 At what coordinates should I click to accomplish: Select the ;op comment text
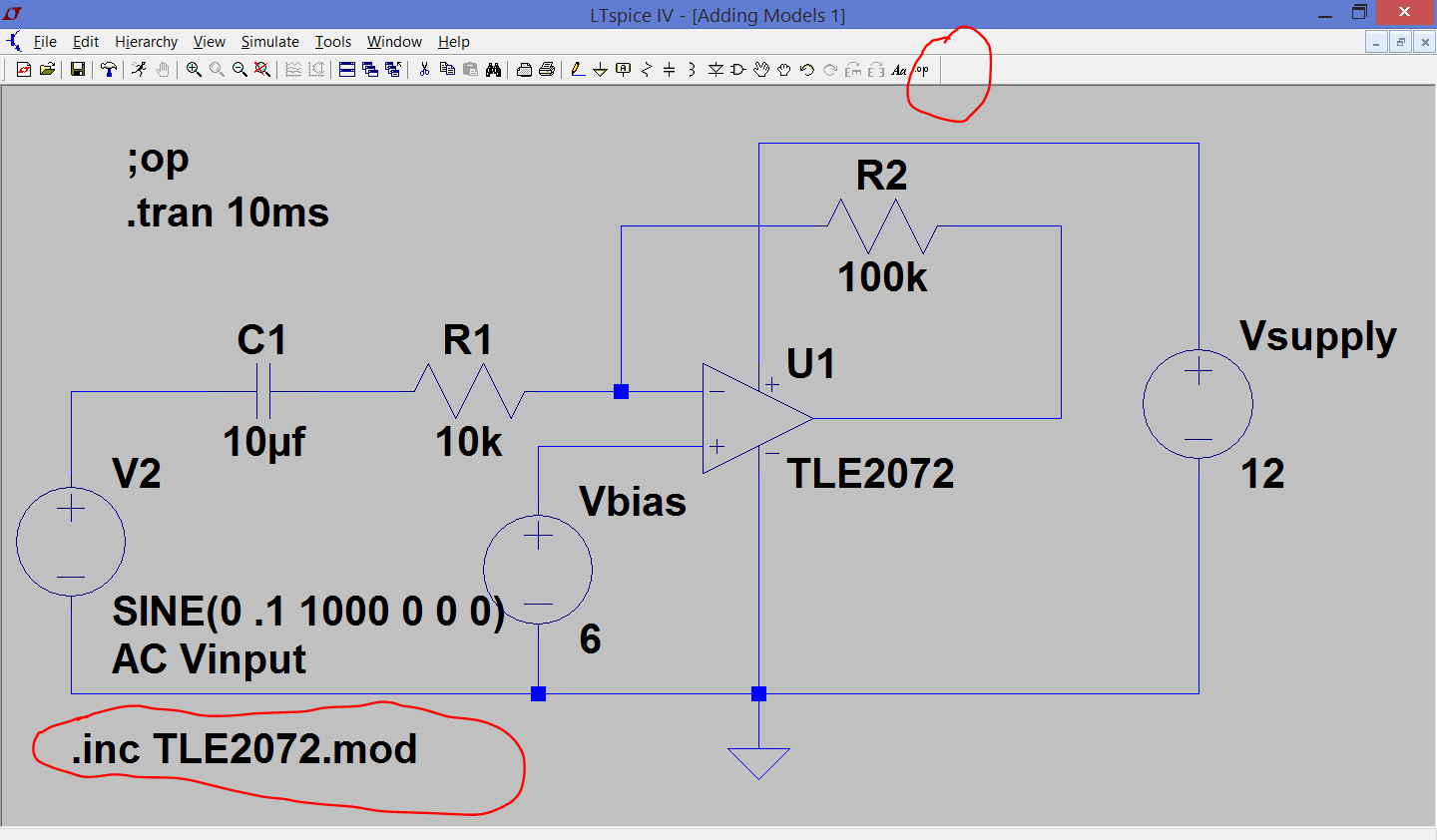click(x=158, y=160)
